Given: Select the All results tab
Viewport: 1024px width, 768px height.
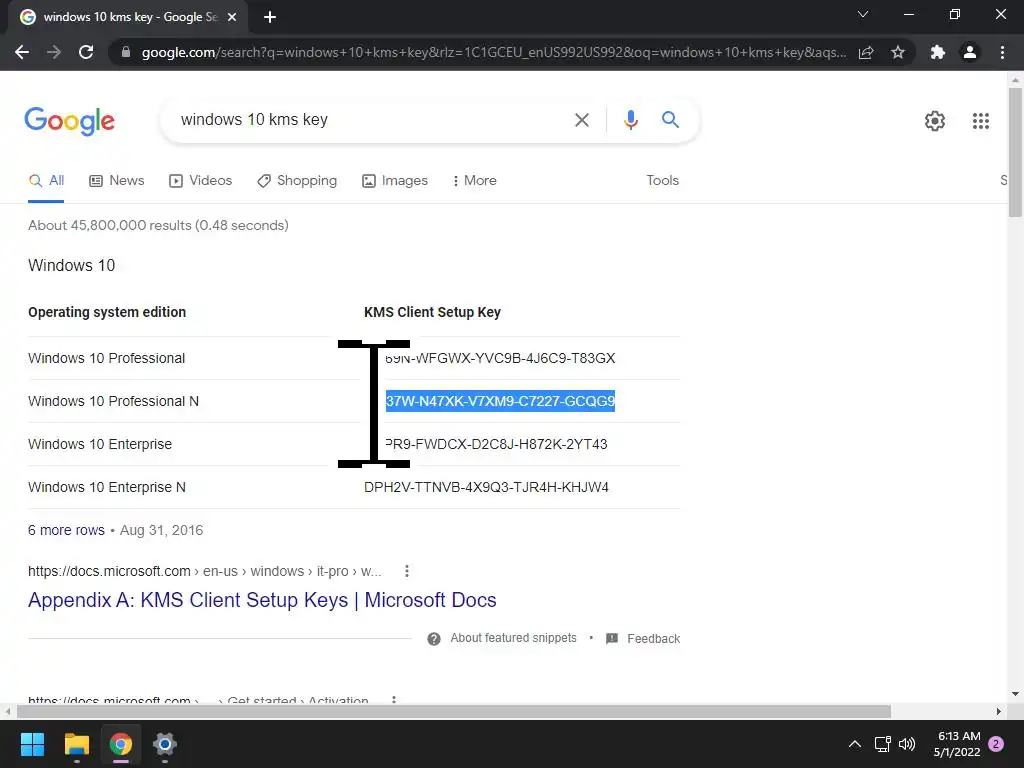Looking at the screenshot, I should [46, 181].
